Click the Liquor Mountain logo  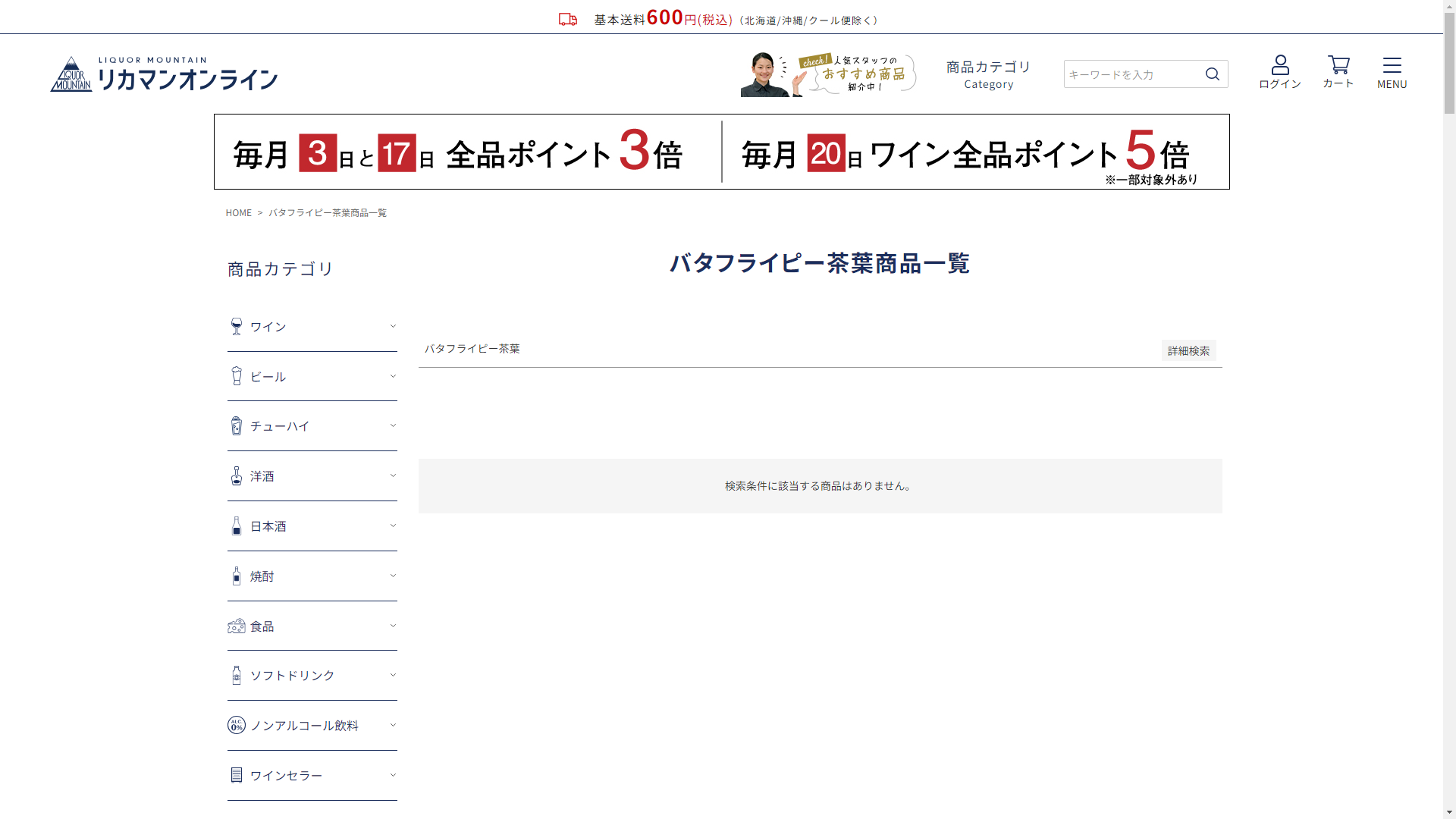click(x=164, y=74)
